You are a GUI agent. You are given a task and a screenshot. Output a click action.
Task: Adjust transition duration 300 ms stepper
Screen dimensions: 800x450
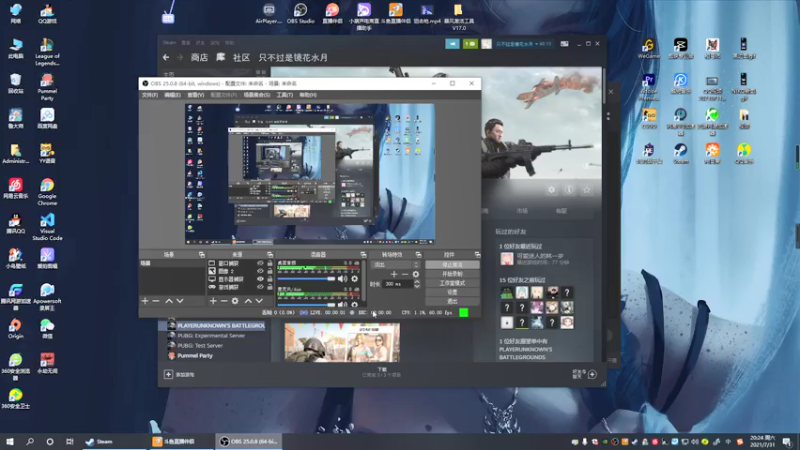[x=417, y=284]
